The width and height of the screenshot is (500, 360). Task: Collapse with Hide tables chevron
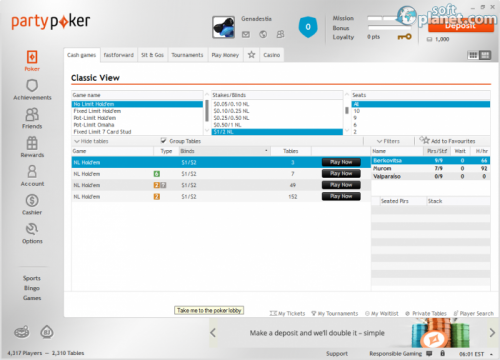pos(77,141)
